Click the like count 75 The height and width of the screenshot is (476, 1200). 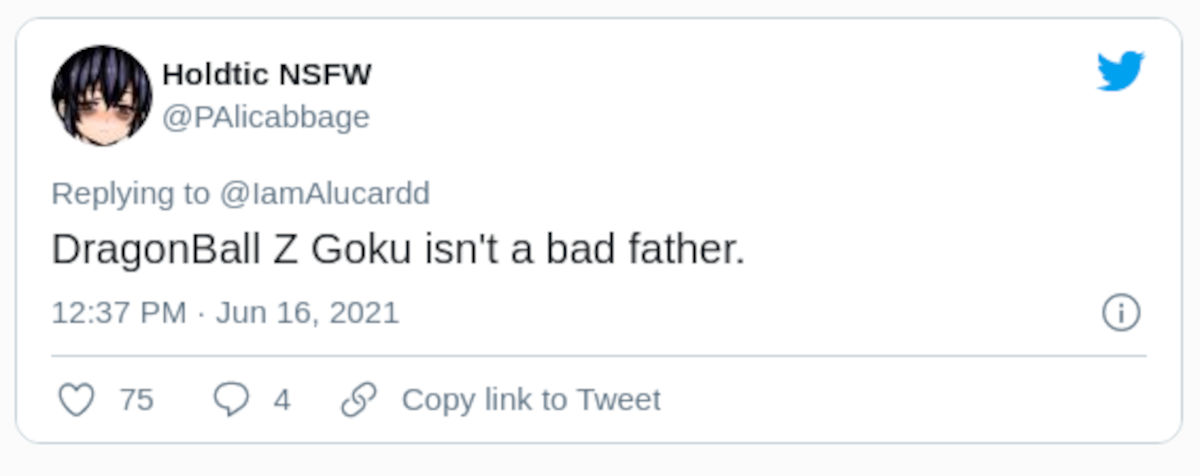136,400
